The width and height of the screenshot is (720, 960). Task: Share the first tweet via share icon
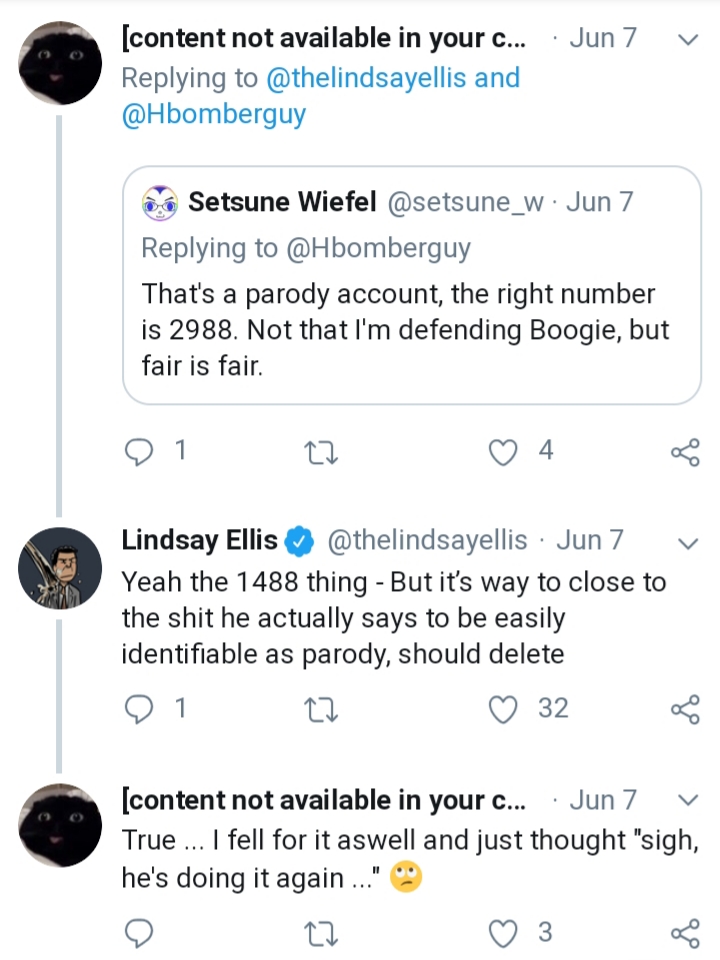(685, 452)
